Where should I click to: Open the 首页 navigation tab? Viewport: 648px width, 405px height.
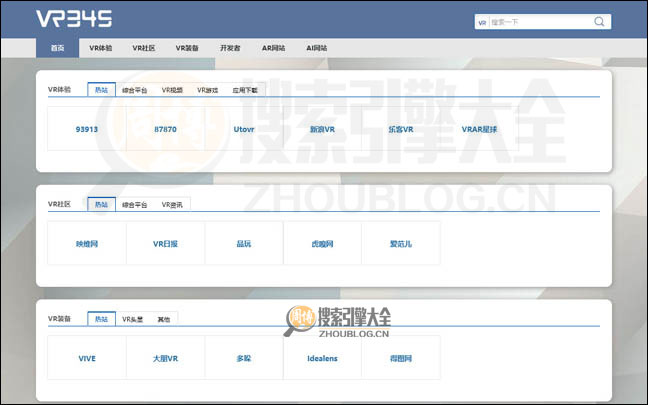pyautogui.click(x=57, y=48)
